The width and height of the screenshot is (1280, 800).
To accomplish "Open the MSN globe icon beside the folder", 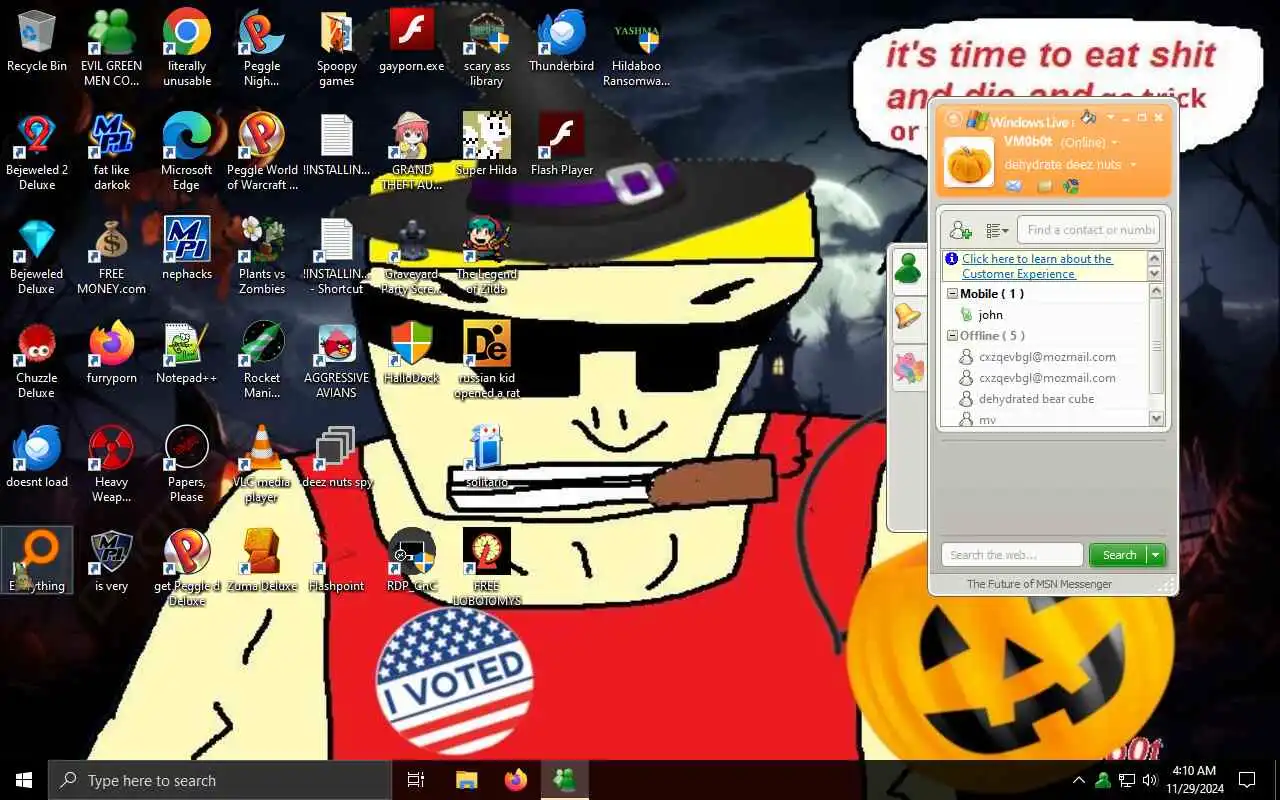I will [x=1071, y=186].
